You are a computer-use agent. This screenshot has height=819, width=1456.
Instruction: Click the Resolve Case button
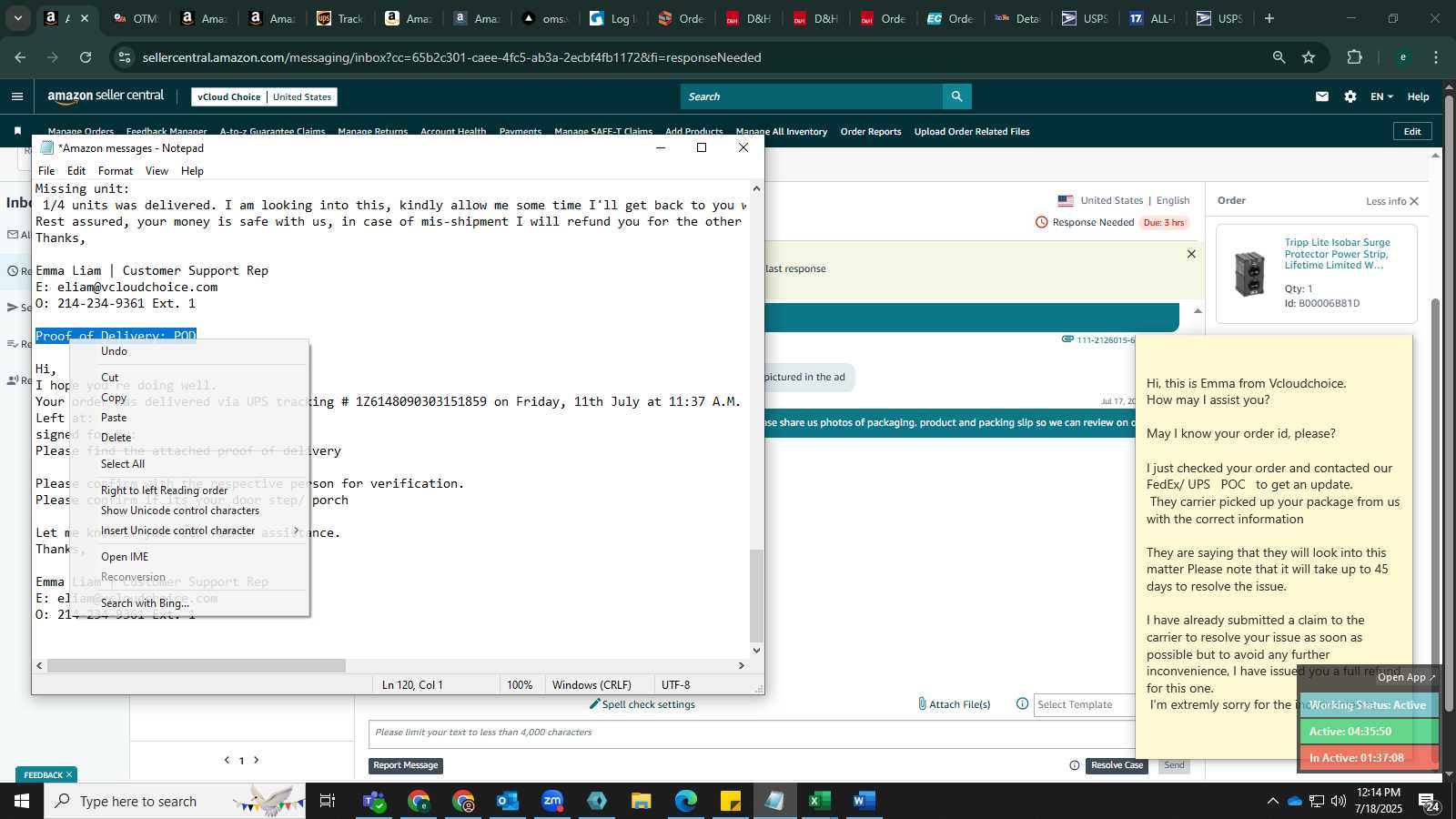click(x=1117, y=765)
